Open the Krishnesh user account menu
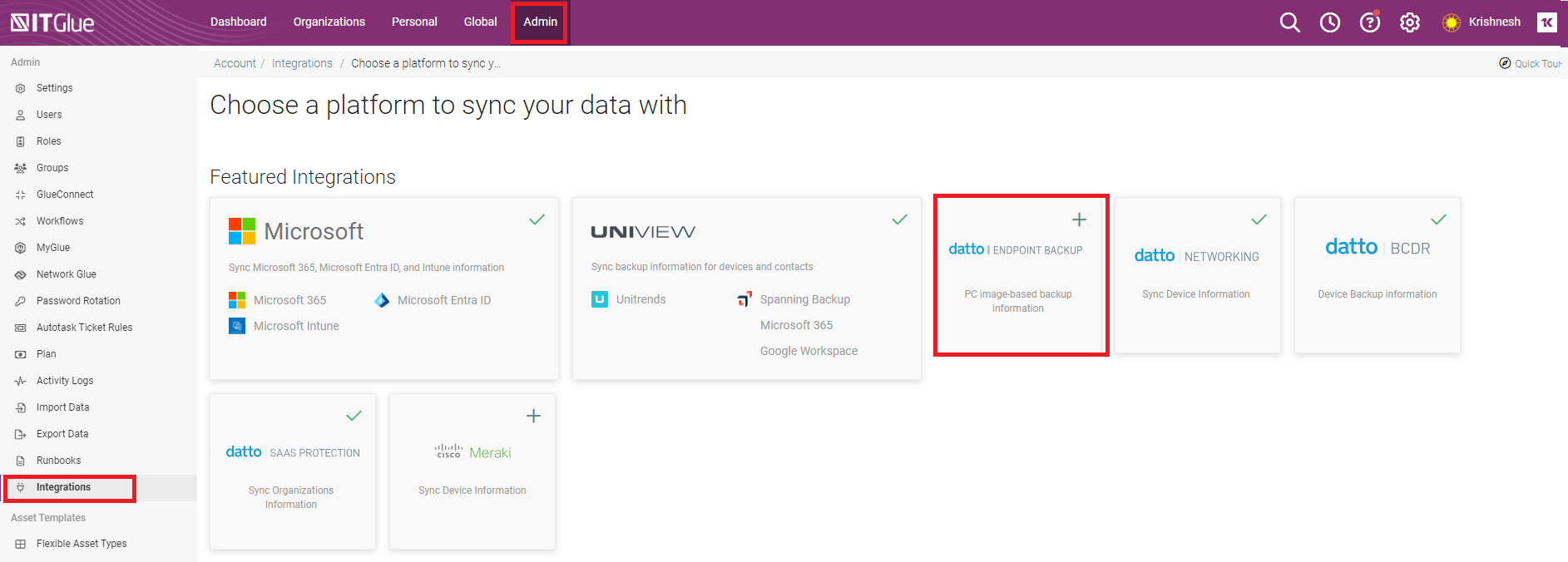This screenshot has width=1568, height=562. 1494,22
